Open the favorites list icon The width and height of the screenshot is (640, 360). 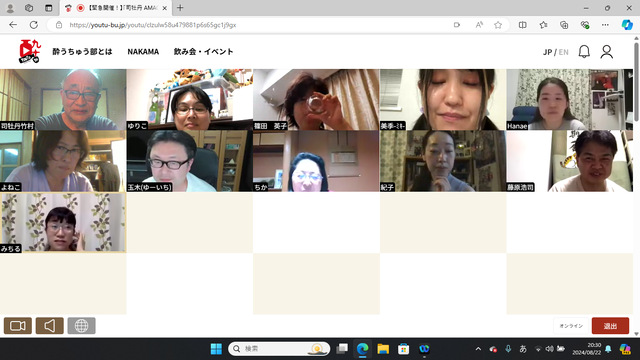pos(543,25)
